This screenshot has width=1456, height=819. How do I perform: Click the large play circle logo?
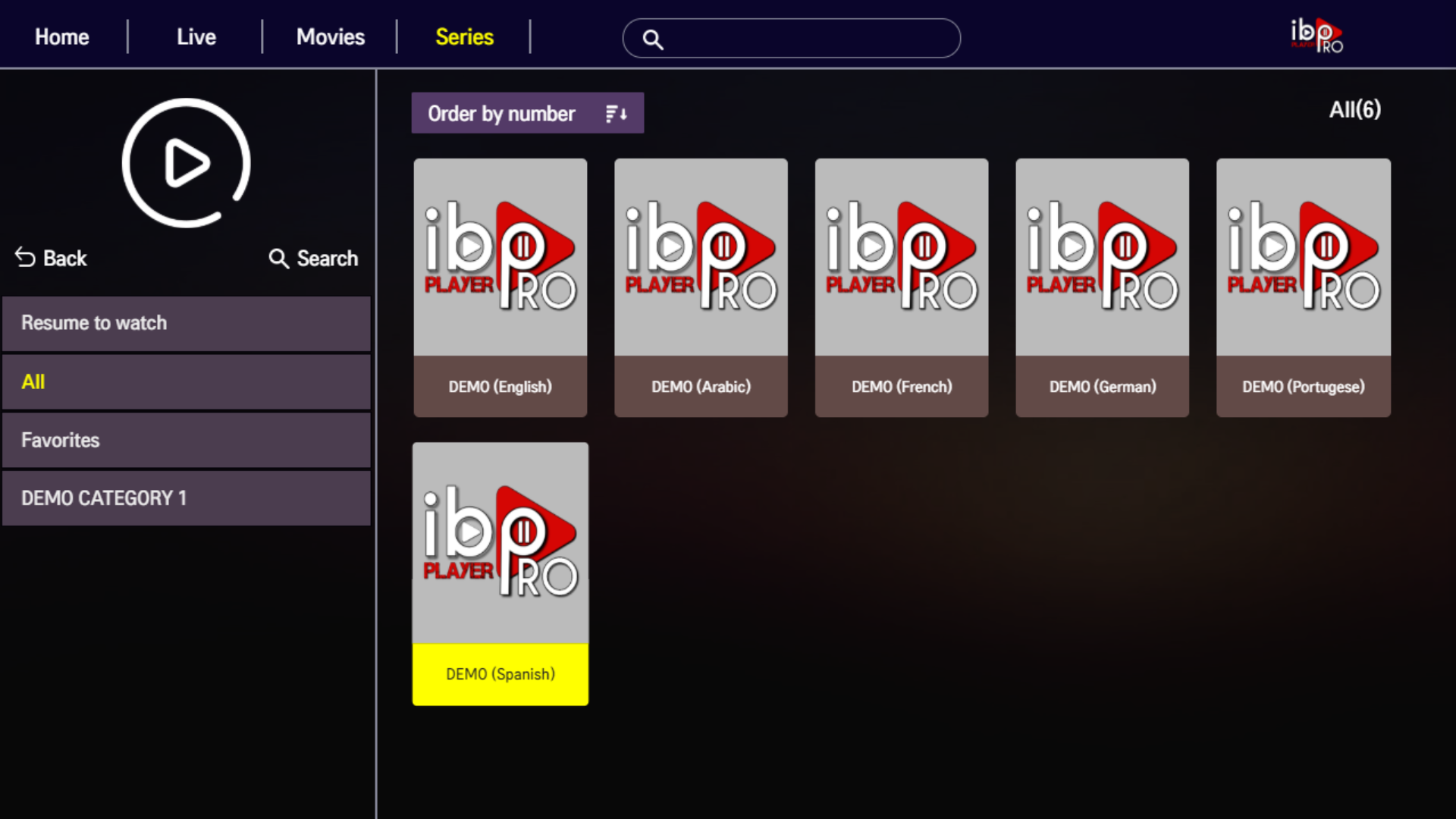[x=186, y=162]
